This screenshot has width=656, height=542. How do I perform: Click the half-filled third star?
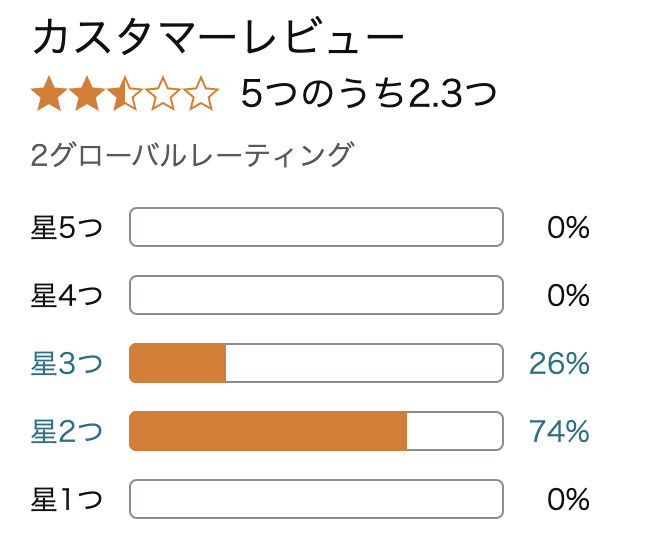(x=125, y=94)
